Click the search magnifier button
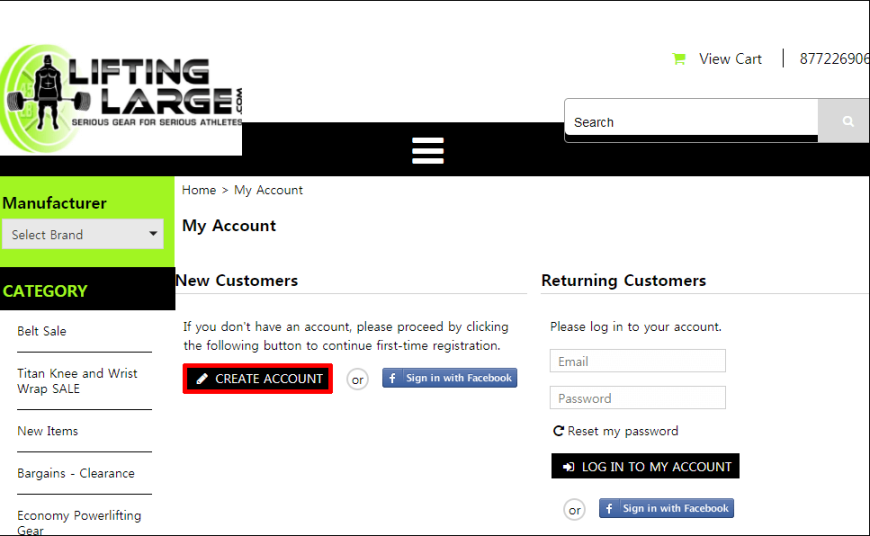The image size is (870, 536). click(x=846, y=121)
